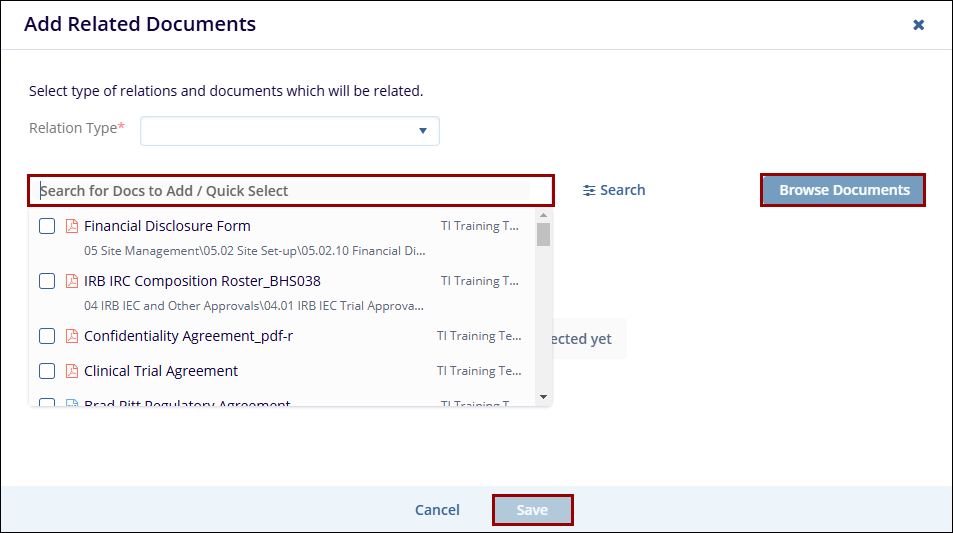Close the Add Related Documents dialog
Screen dimensions: 953x533
[918, 25]
